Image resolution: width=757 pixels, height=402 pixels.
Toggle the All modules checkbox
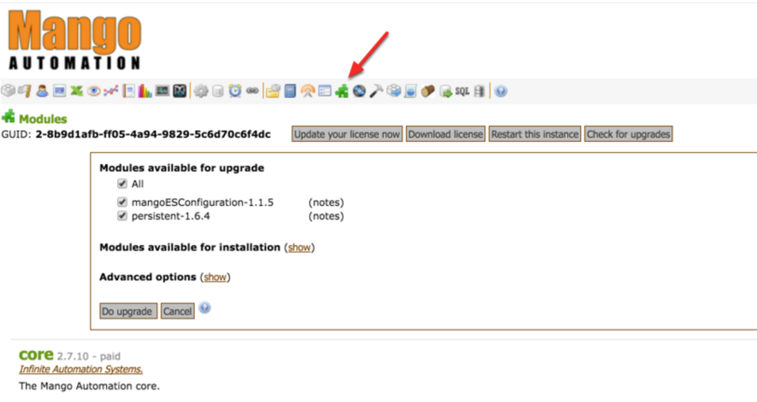click(122, 183)
